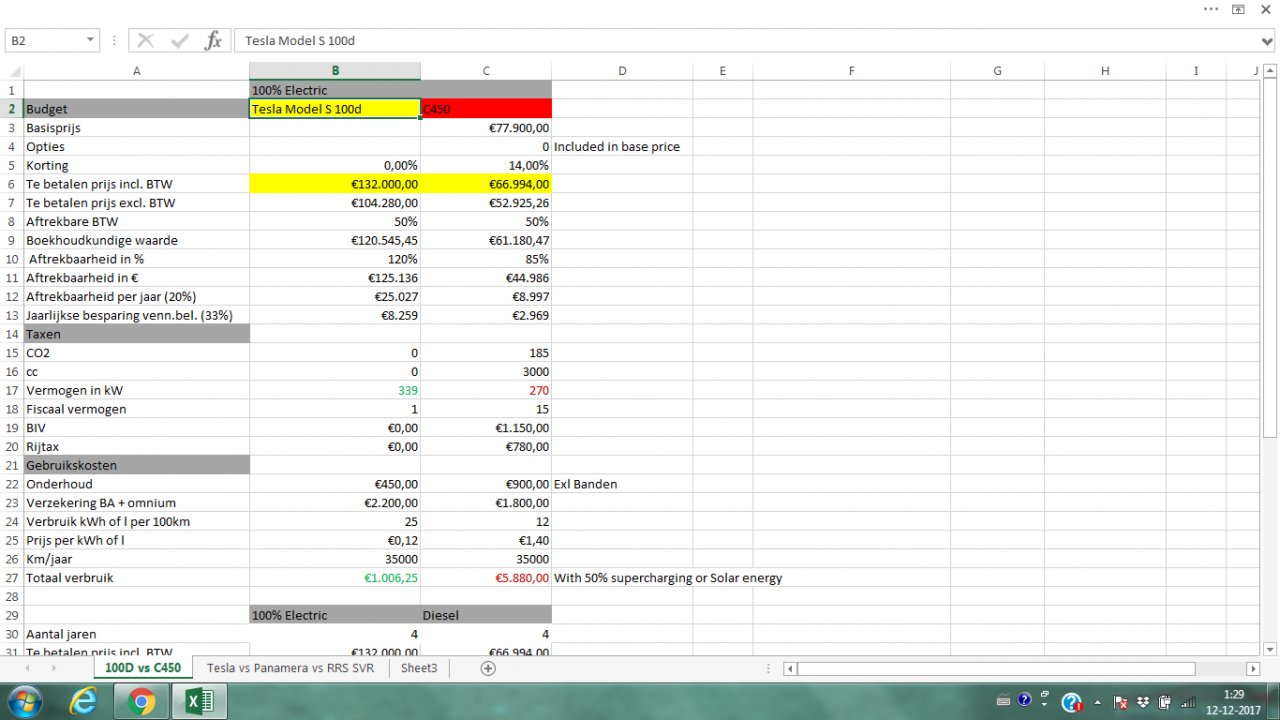Open the Name Box dropdown arrow

[91, 41]
